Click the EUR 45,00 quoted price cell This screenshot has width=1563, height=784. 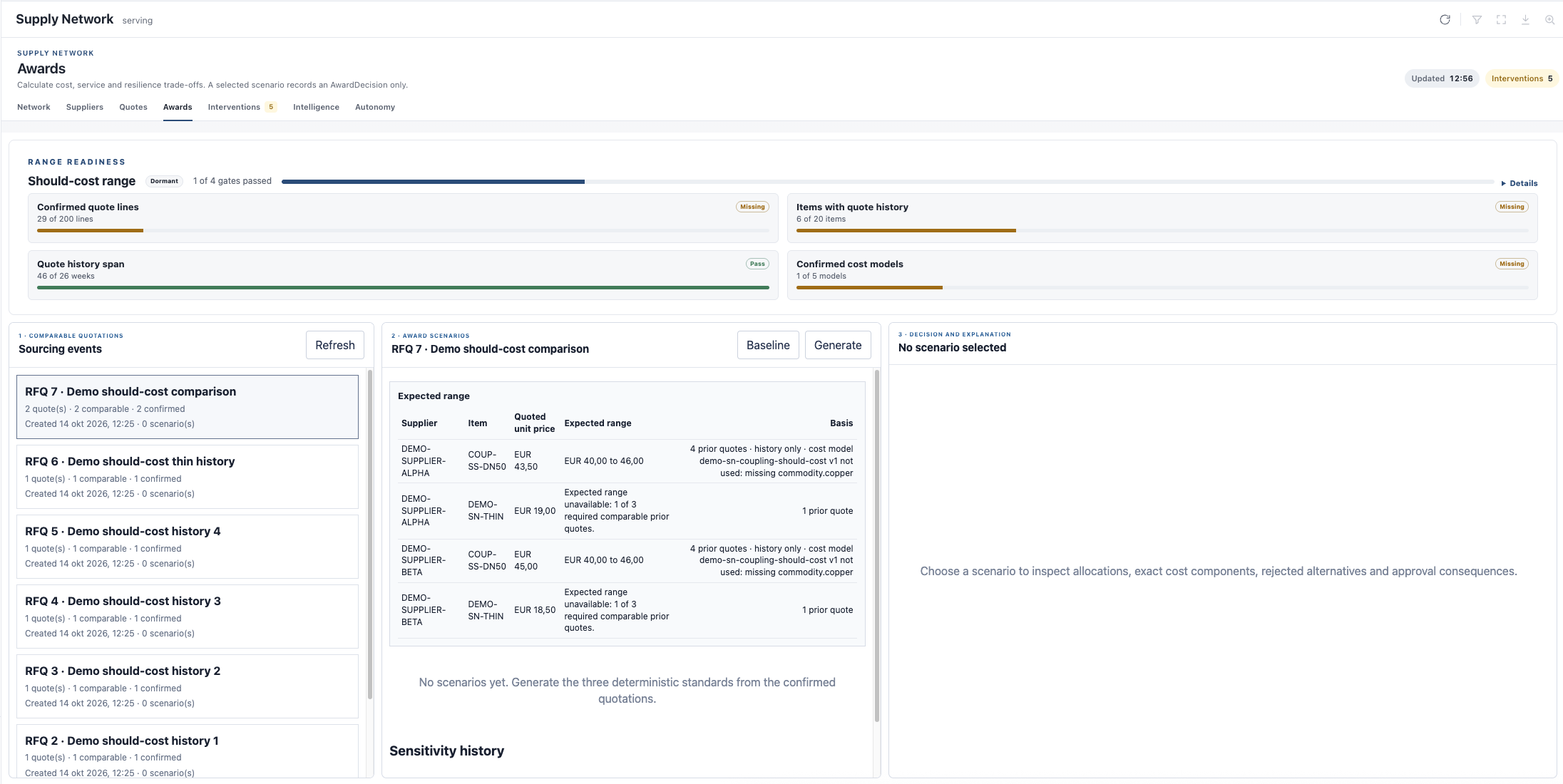(x=526, y=560)
